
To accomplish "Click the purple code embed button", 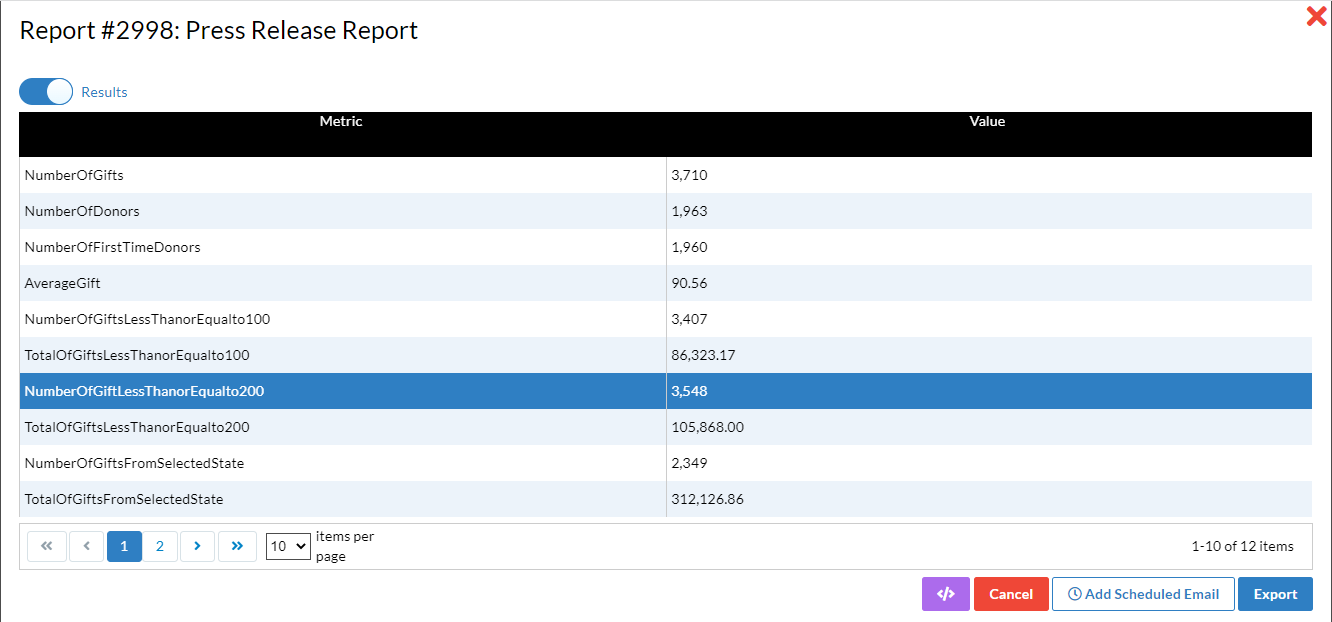I will (x=945, y=594).
